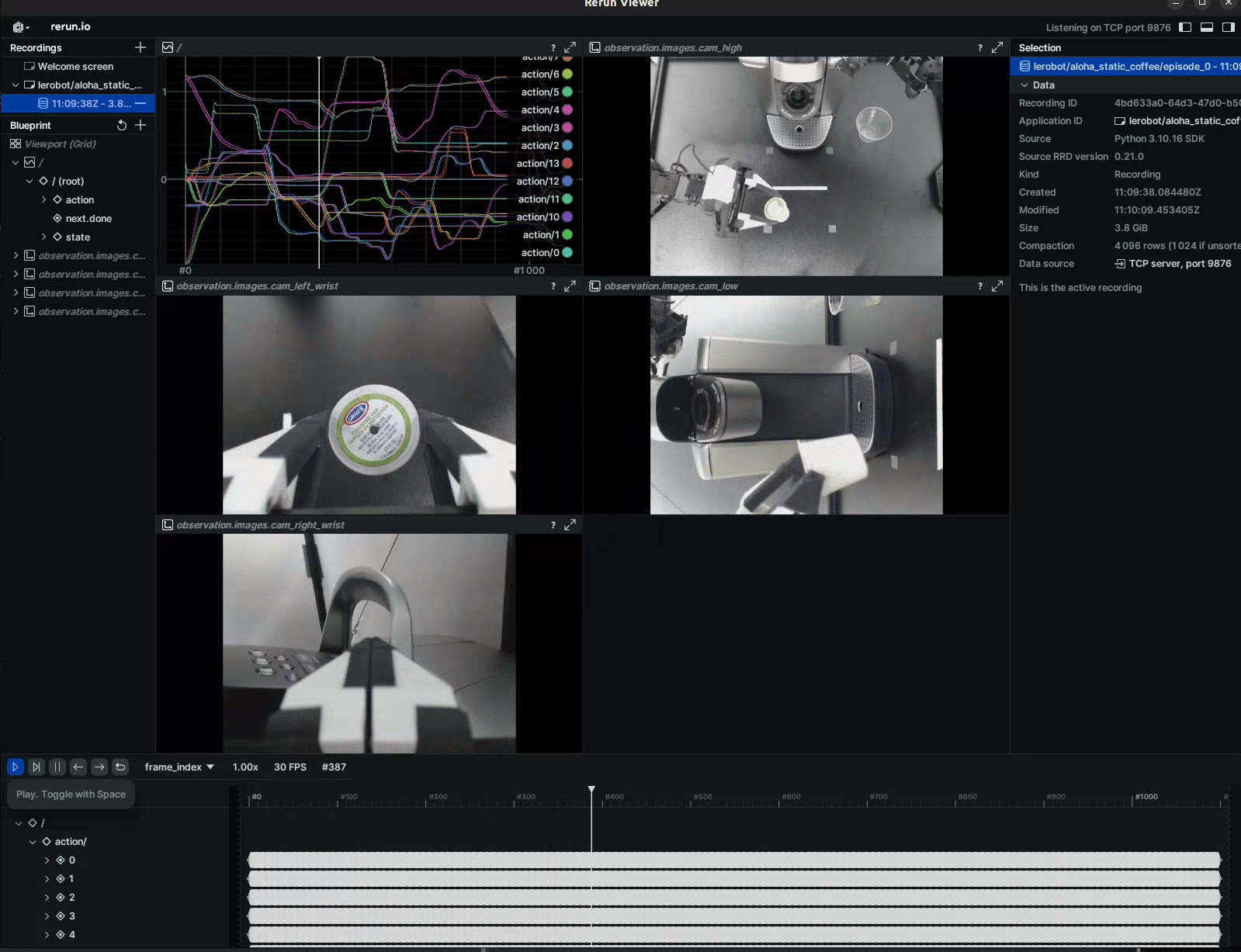This screenshot has height=952, width=1241.
Task: Toggle the left blueprint panel visibility
Action: pyautogui.click(x=1185, y=27)
